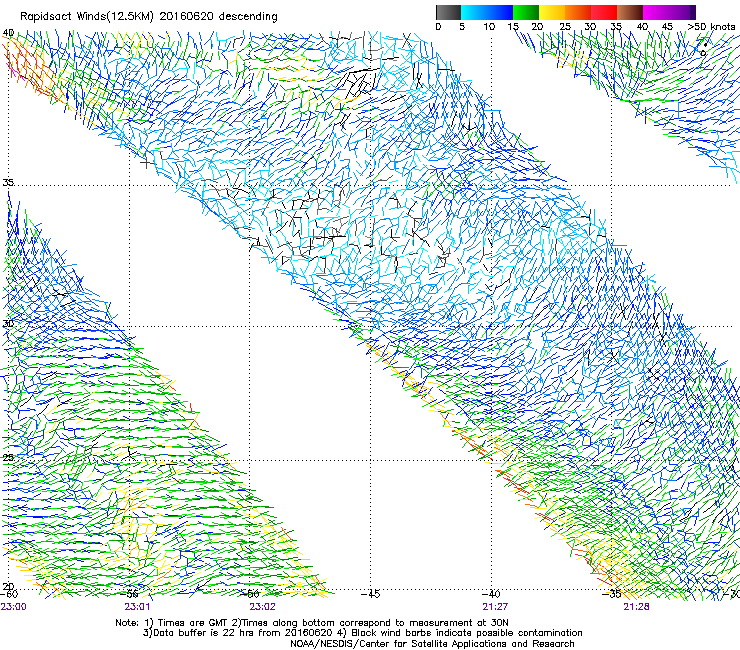Click the latitude '30' label on left axis
Image resolution: width=740 pixels, height=650 pixels.
(x=8, y=324)
